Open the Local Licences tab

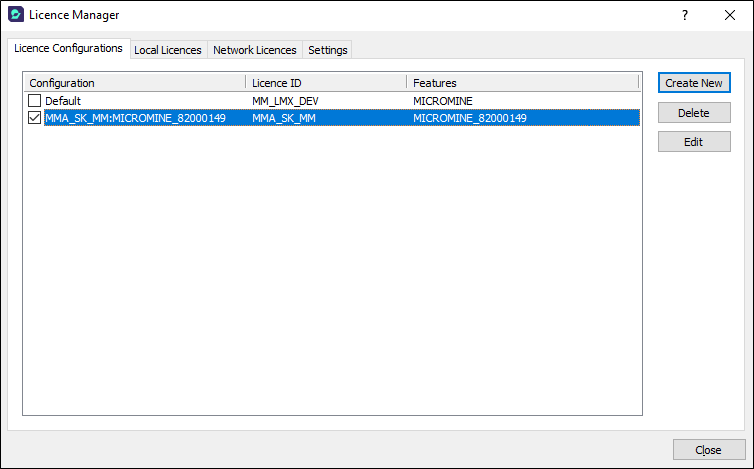[x=168, y=50]
